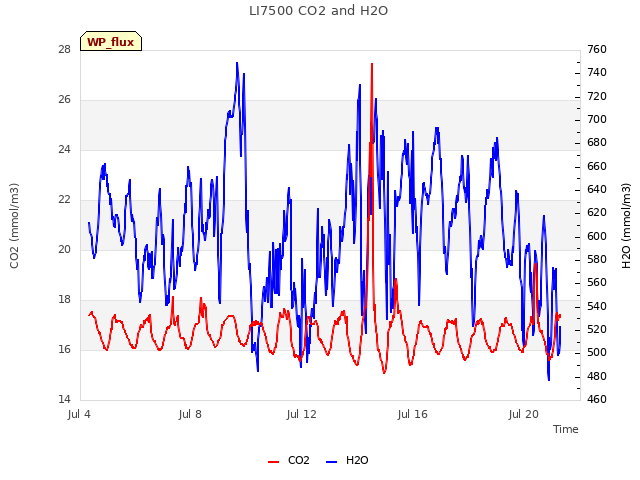The width and height of the screenshot is (640, 480).
Task: Click the 520 tick on H2O axis
Action: [597, 329]
